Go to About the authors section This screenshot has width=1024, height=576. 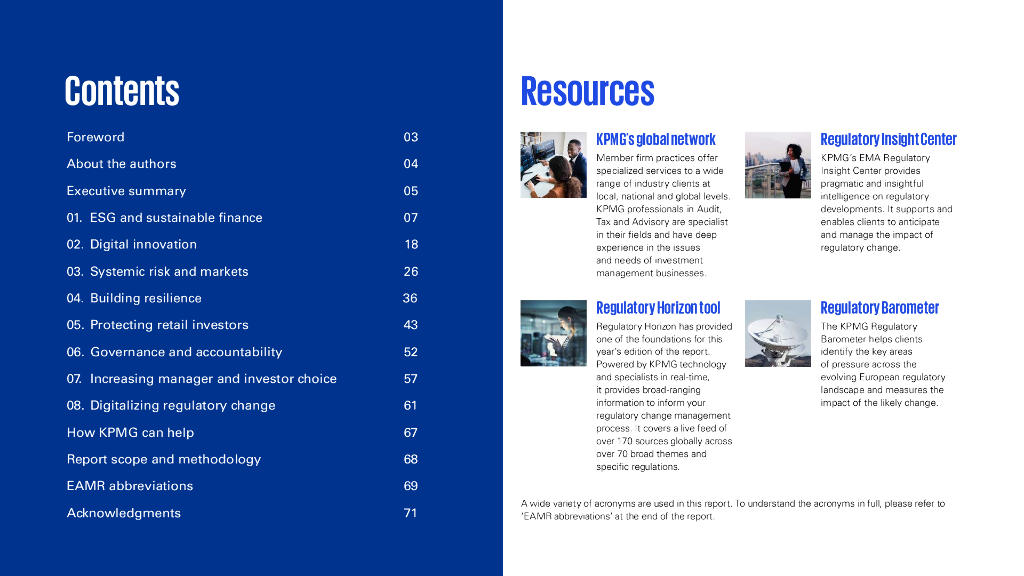click(121, 164)
